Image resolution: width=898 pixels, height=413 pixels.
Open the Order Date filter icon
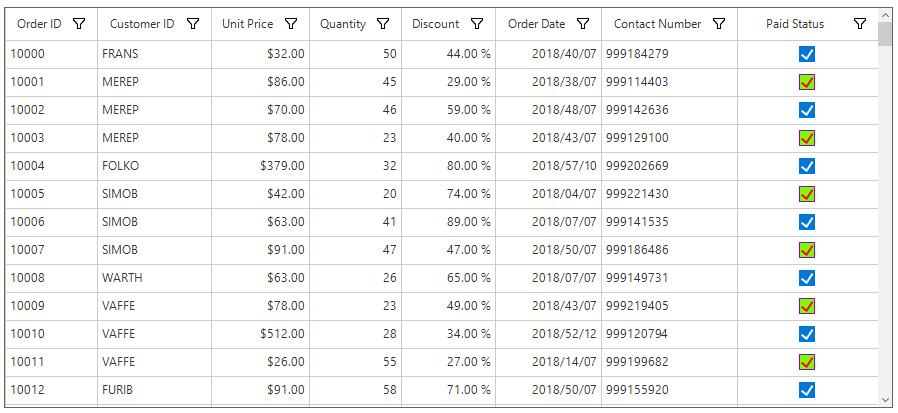click(582, 23)
